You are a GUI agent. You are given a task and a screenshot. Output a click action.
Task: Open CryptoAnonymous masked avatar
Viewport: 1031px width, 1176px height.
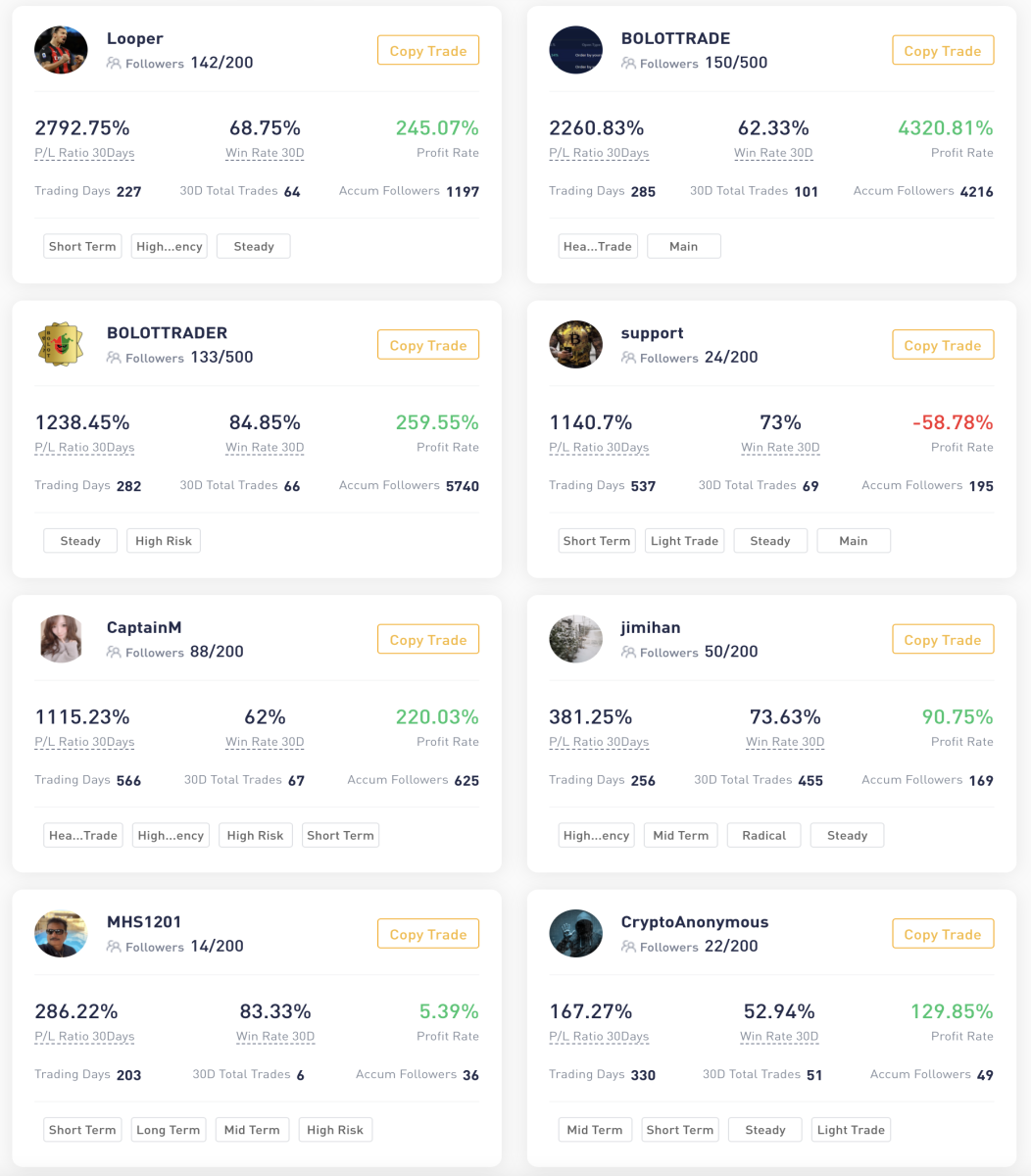(575, 934)
